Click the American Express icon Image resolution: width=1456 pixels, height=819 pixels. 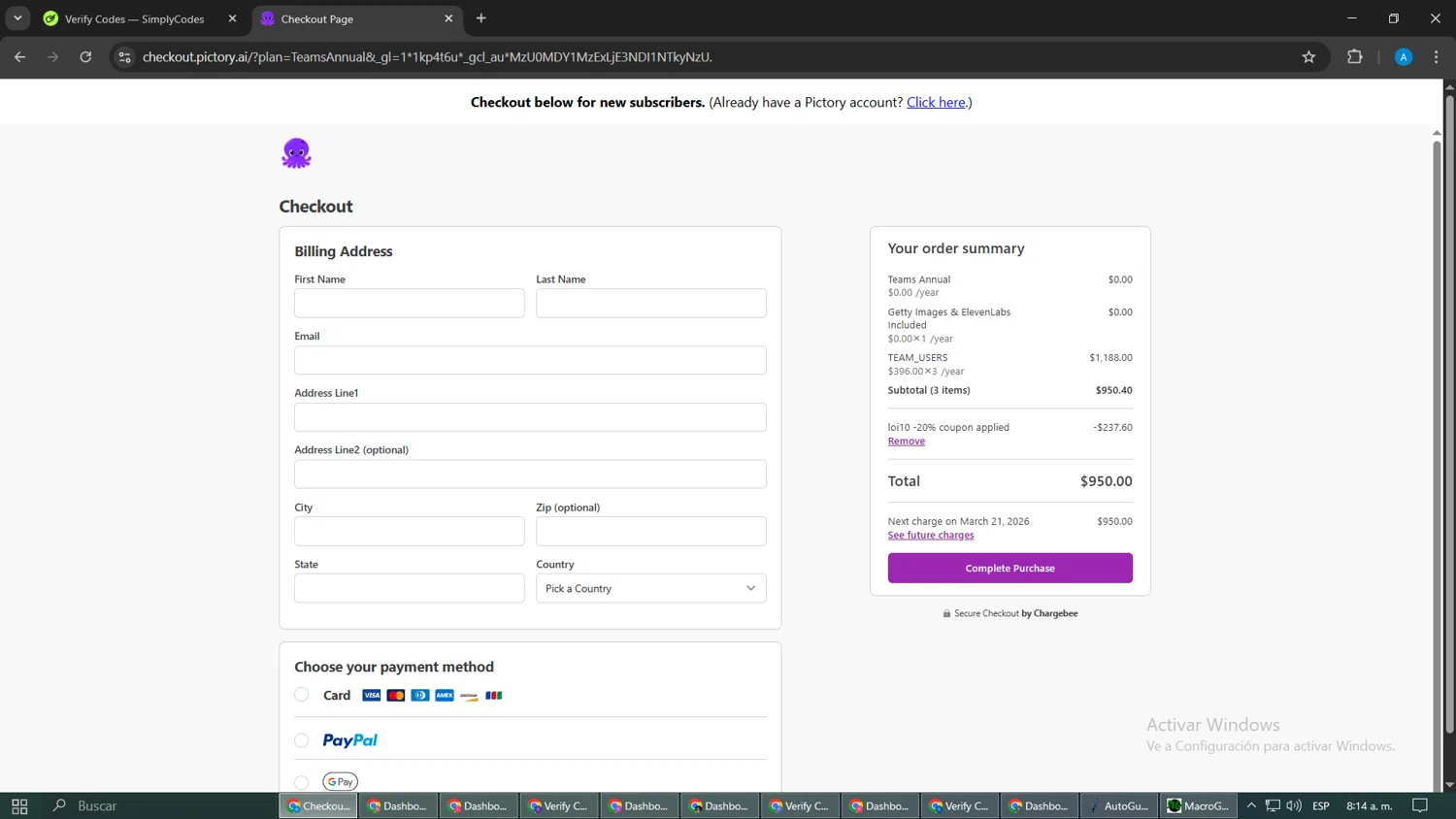click(x=445, y=695)
